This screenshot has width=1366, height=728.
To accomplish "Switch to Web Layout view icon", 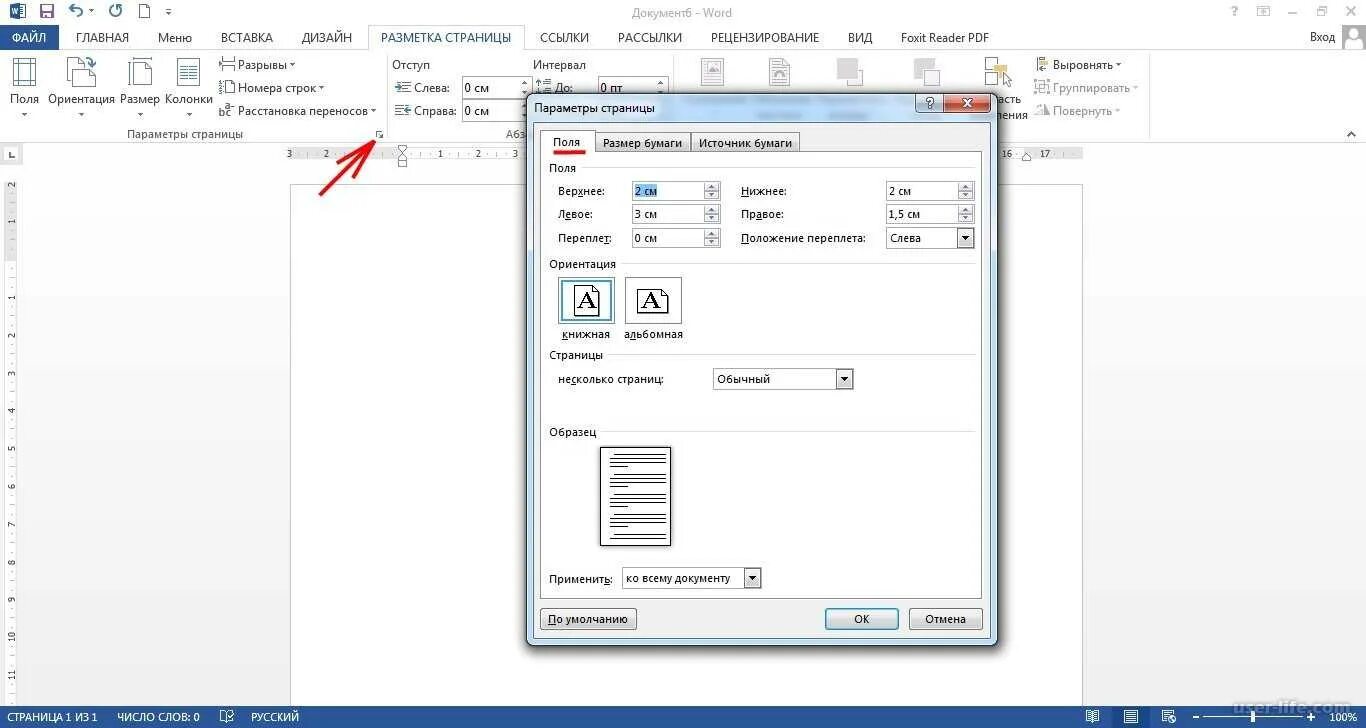I will point(1167,716).
